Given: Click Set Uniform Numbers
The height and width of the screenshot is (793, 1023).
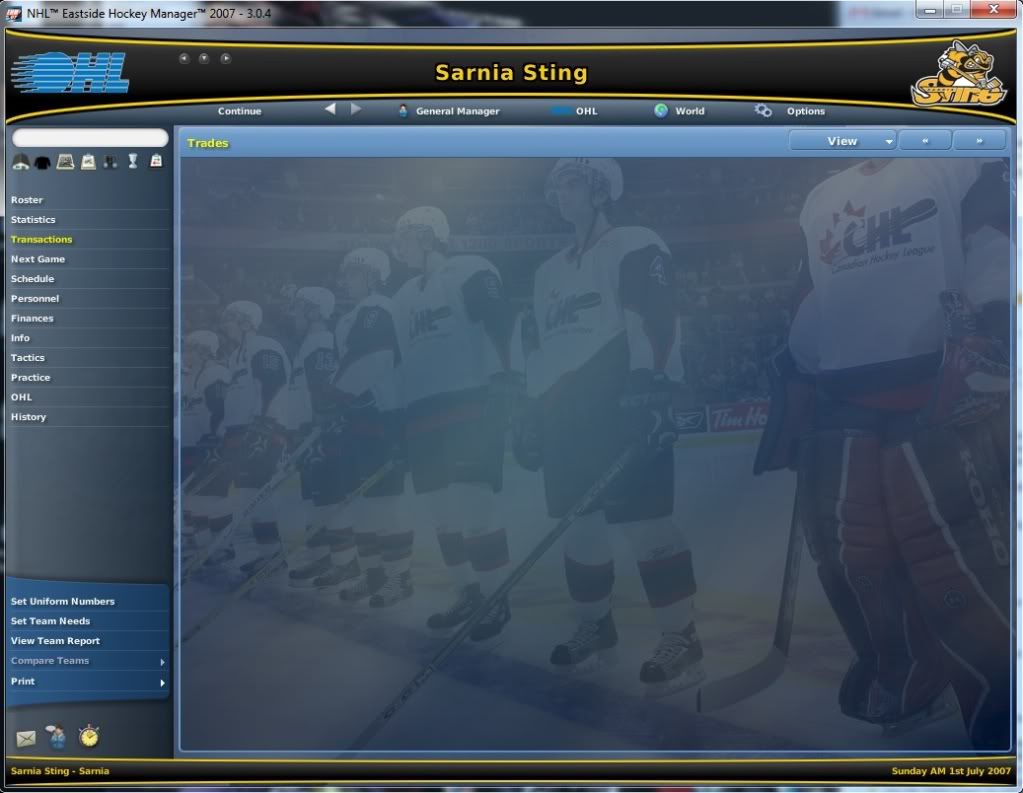Looking at the screenshot, I should pyautogui.click(x=63, y=601).
